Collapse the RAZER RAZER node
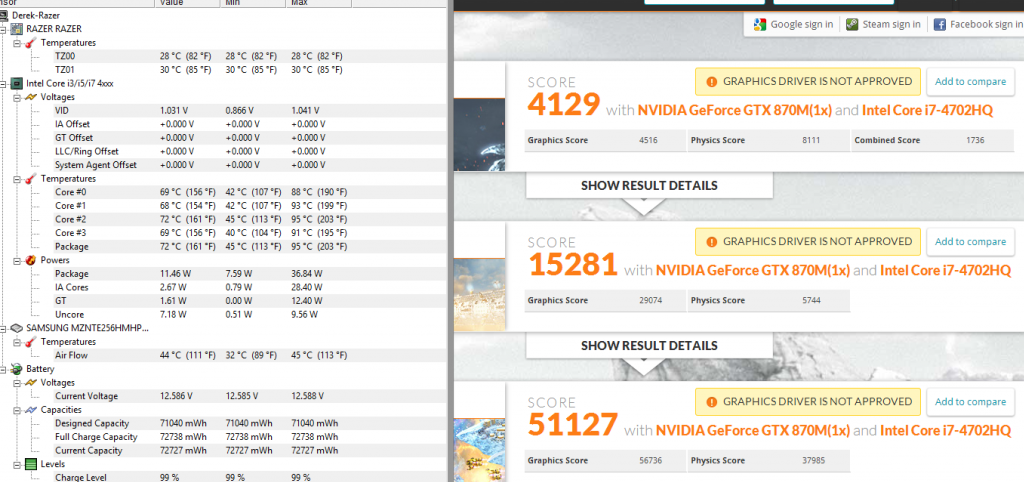This screenshot has height=482, width=1024. coord(5,29)
